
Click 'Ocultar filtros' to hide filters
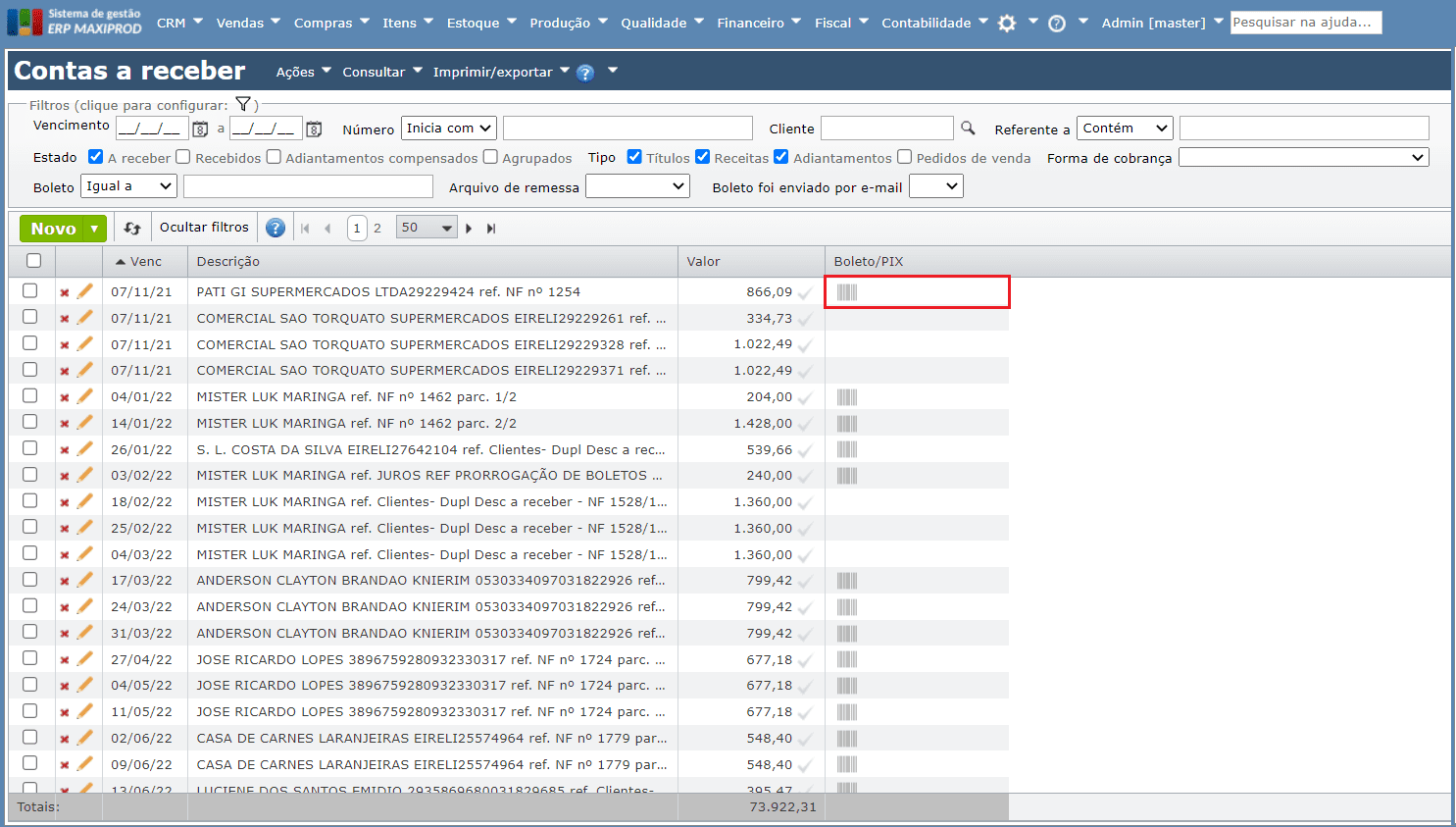[x=204, y=228]
